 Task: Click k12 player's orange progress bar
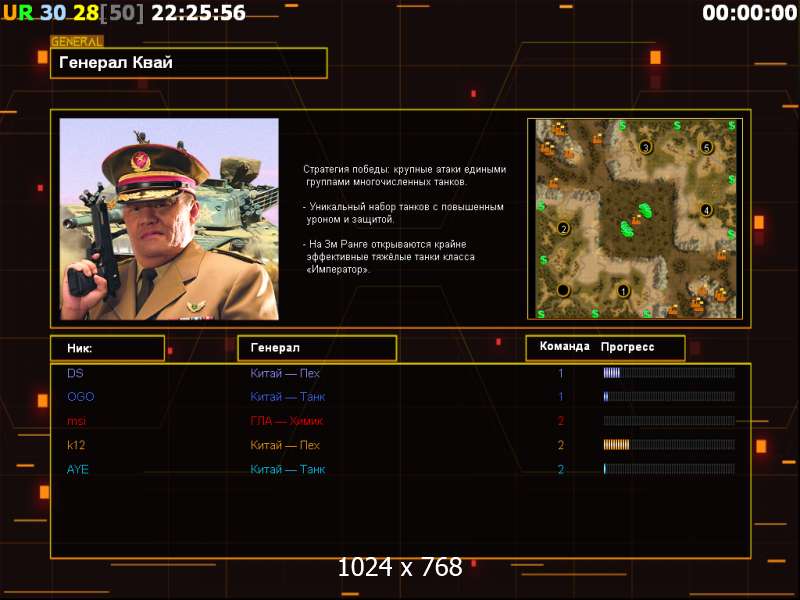coord(669,445)
